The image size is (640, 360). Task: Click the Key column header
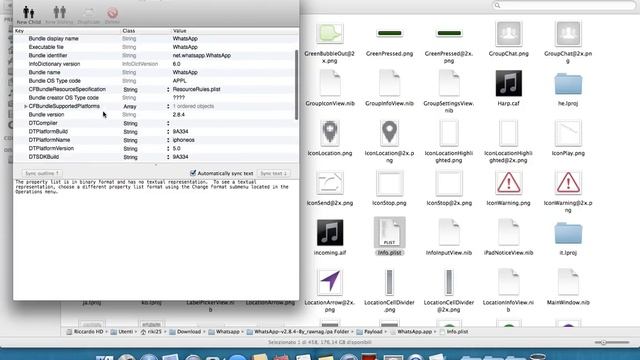tap(67, 31)
